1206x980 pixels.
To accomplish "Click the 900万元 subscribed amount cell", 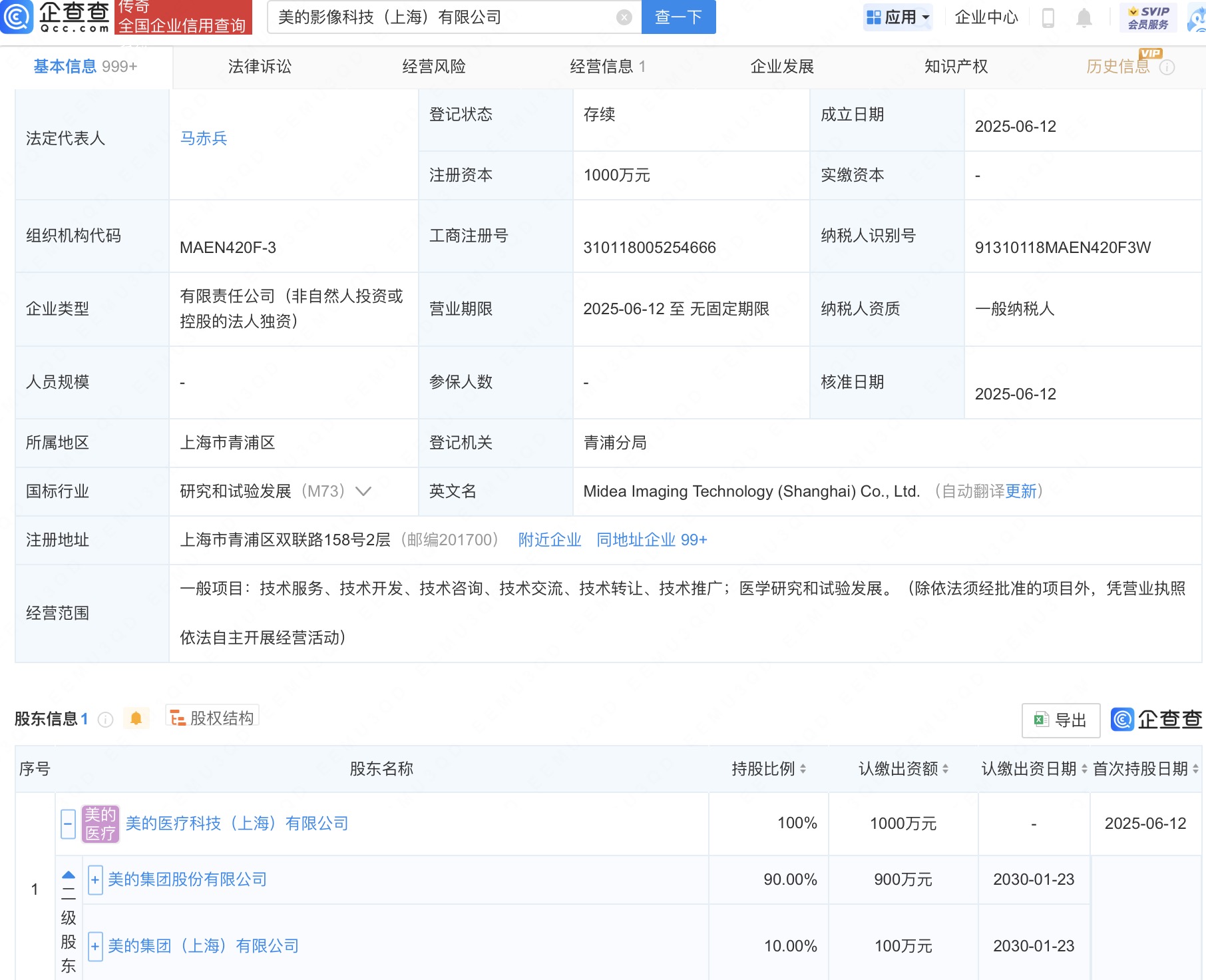I will click(x=903, y=880).
